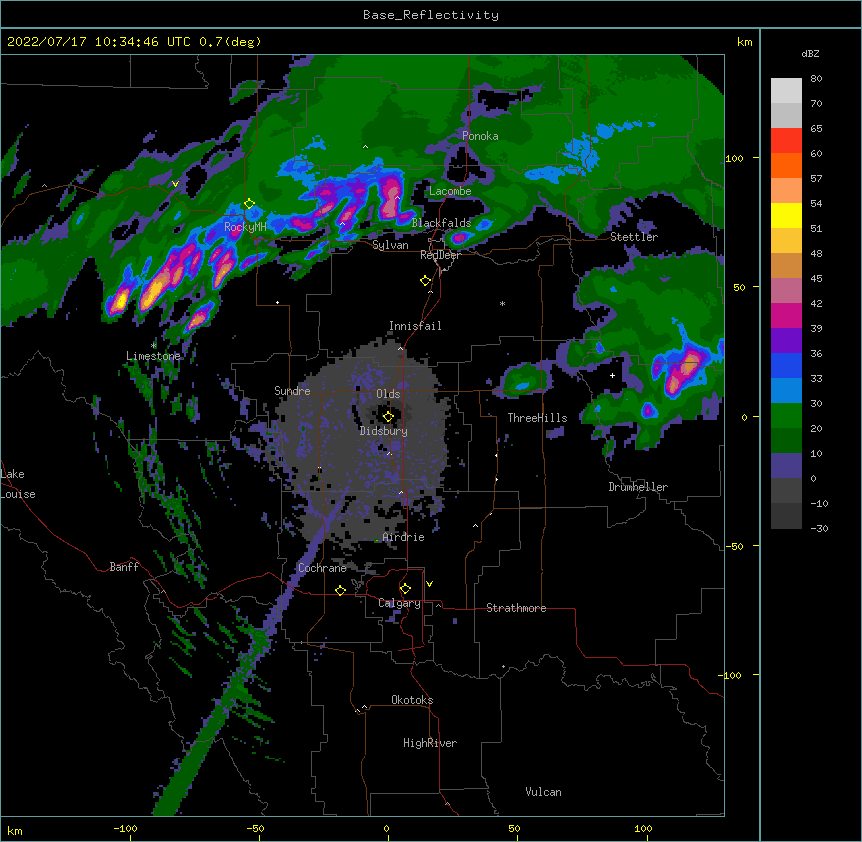Click the 80 value on the dBZ legend
Image resolution: width=862 pixels, height=842 pixels.
(816, 79)
